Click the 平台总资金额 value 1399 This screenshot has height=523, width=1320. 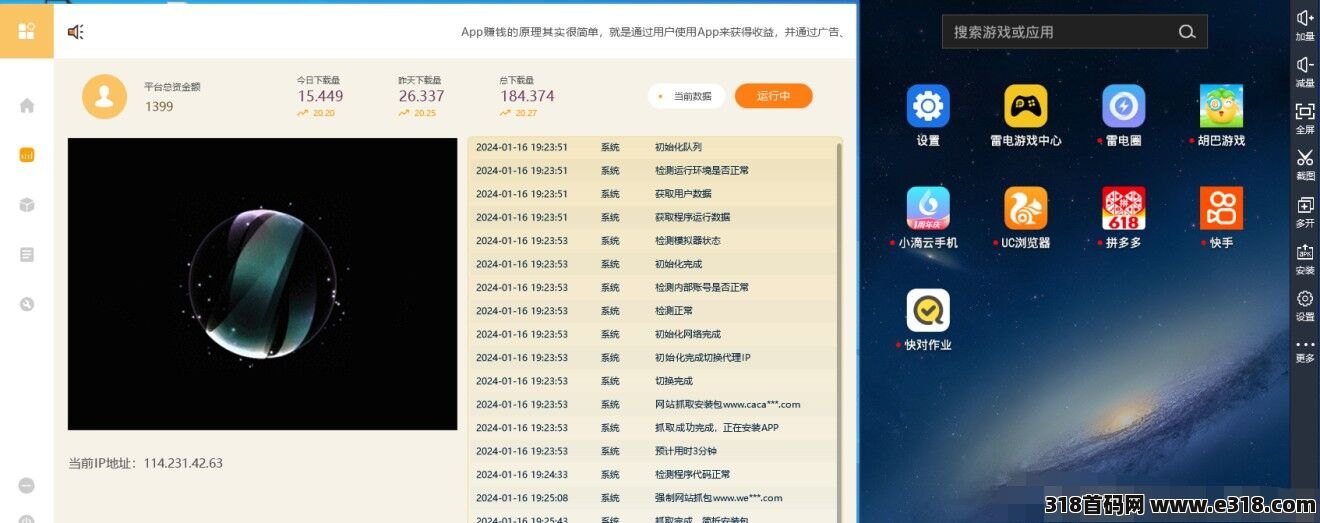tap(159, 106)
